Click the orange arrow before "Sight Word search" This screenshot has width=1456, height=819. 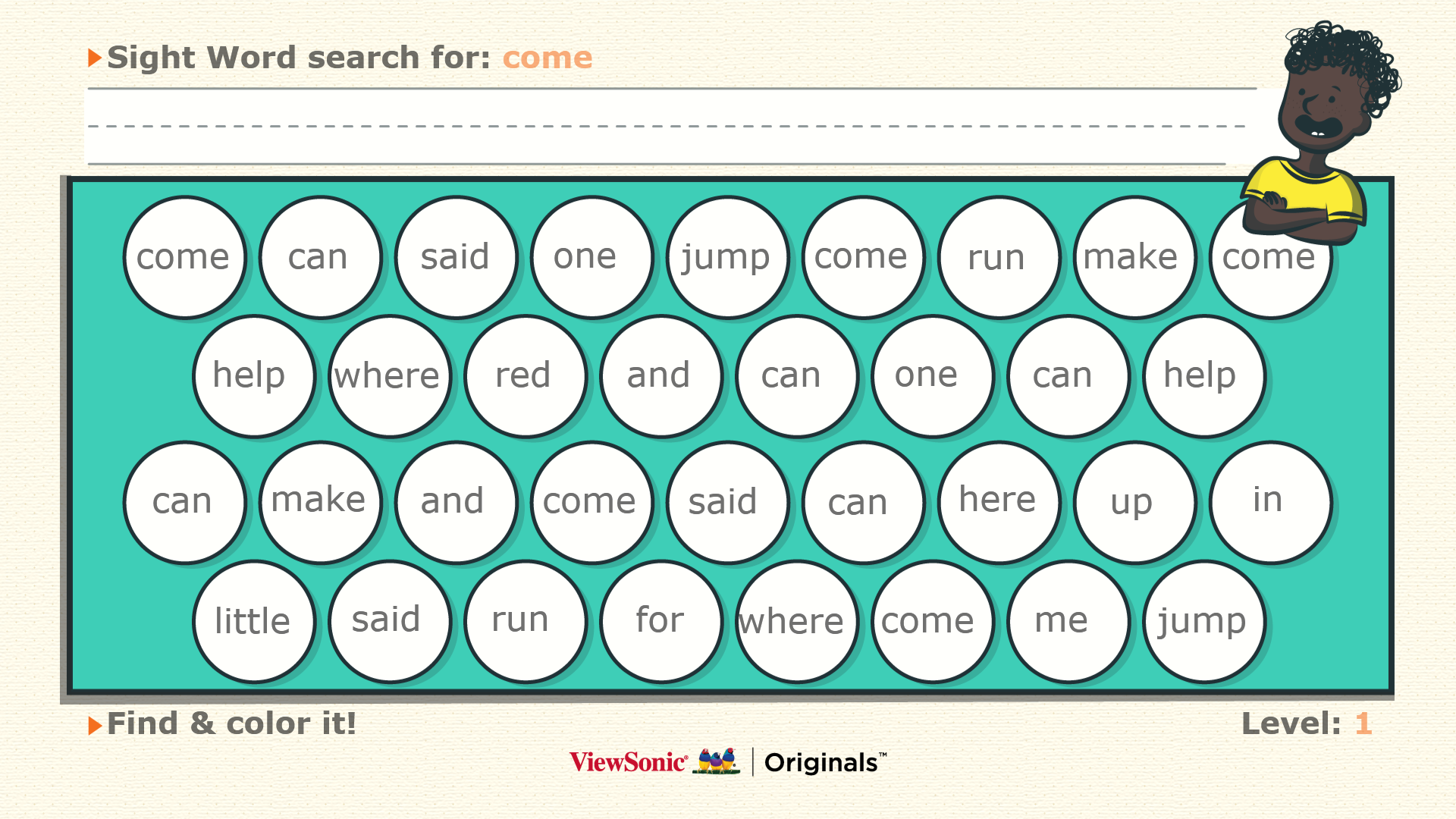tap(95, 58)
